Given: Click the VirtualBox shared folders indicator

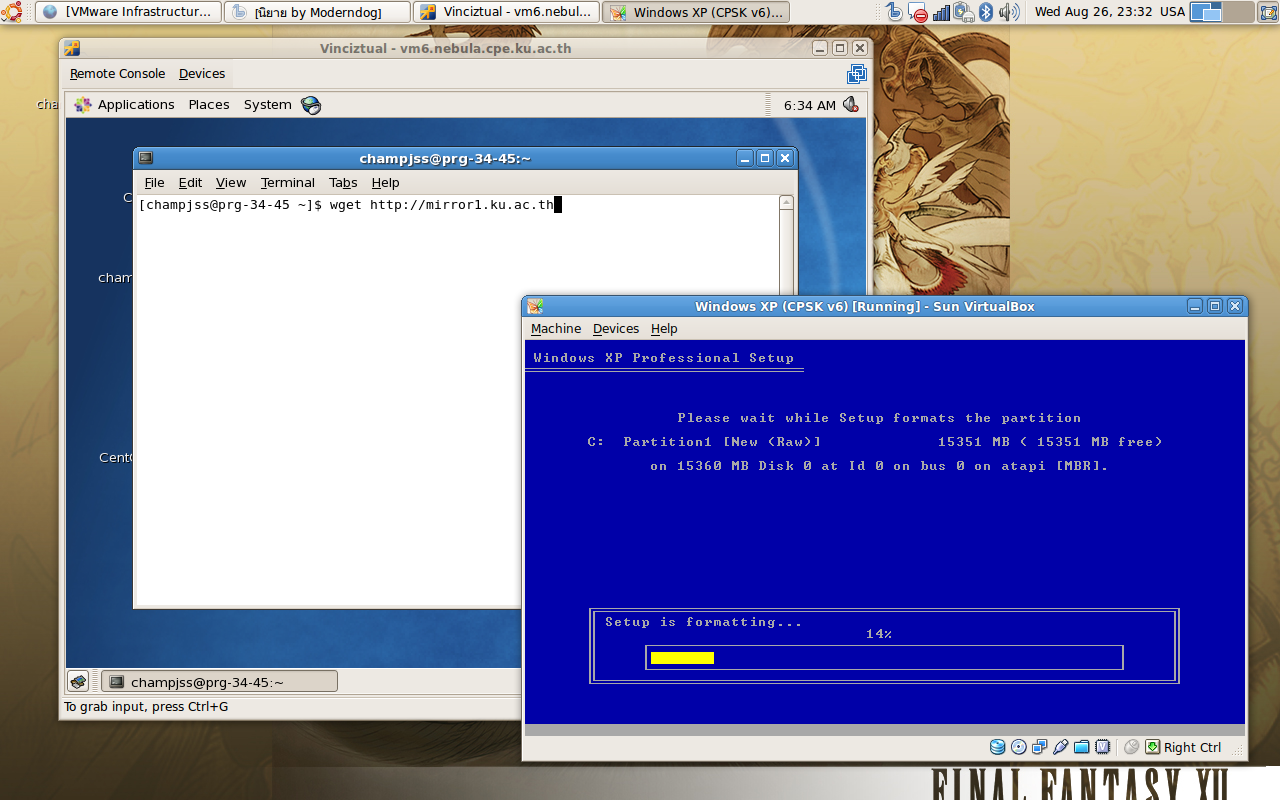Looking at the screenshot, I should pyautogui.click(x=1081, y=747).
